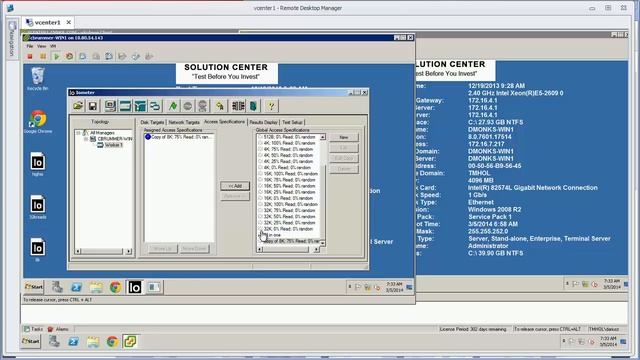
Task: Open the Tasks pane in vSphere status bar
Action: pyautogui.click(x=33, y=329)
